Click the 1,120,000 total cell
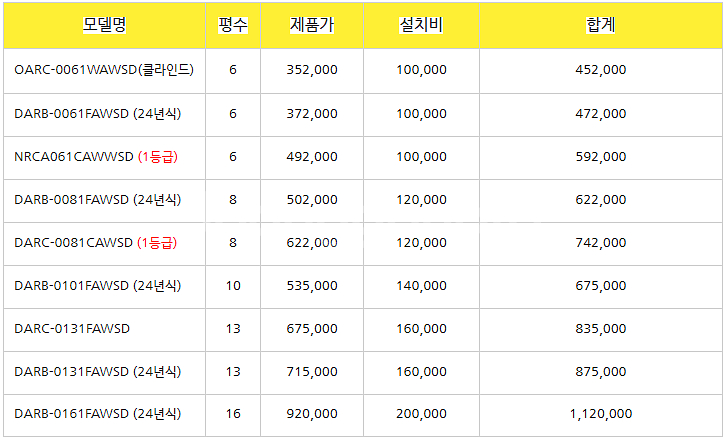727x439 pixels. [600, 414]
